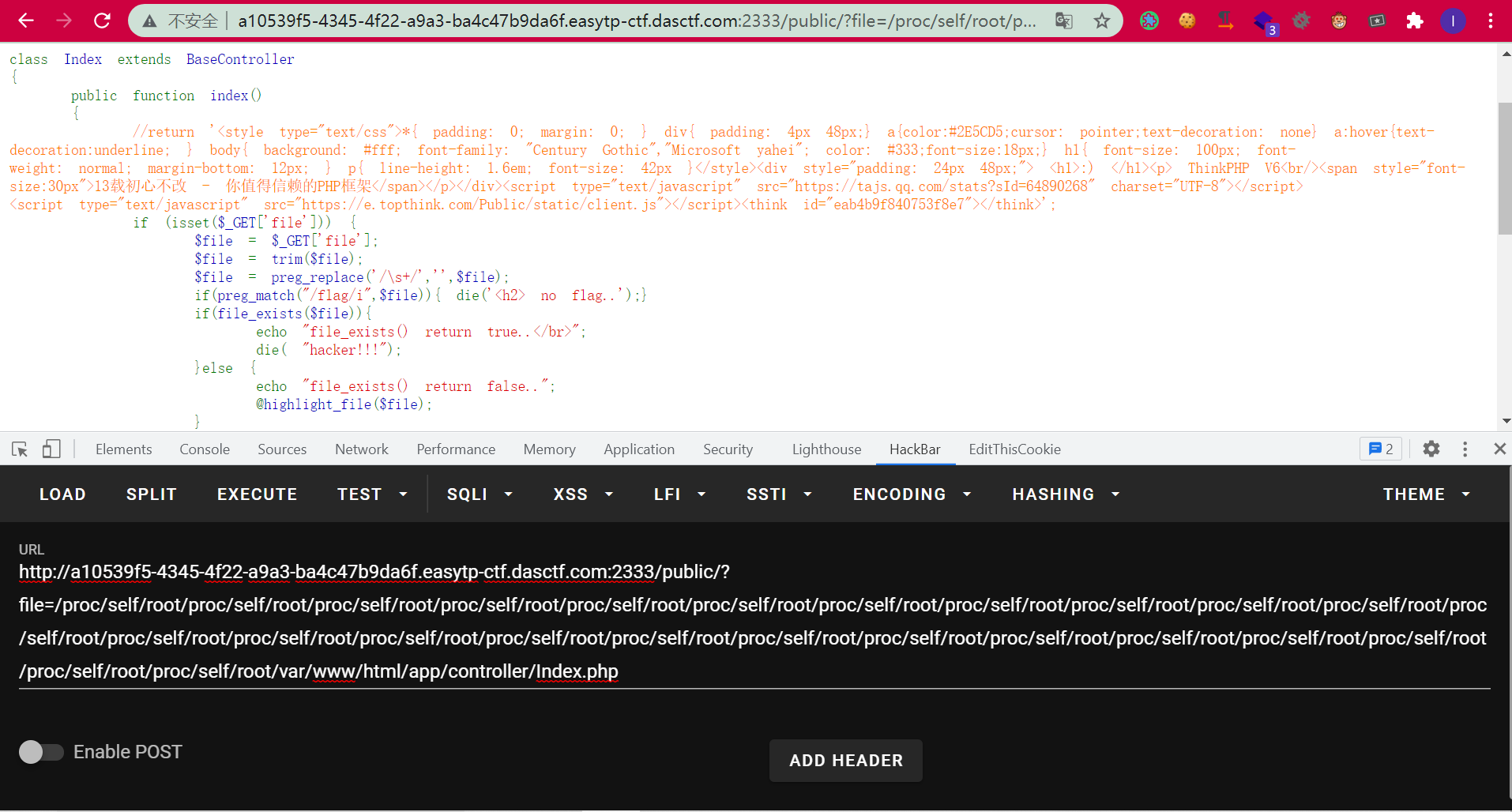The width and height of the screenshot is (1512, 812).
Task: Switch to the Lighthouse tab
Action: pos(826,449)
